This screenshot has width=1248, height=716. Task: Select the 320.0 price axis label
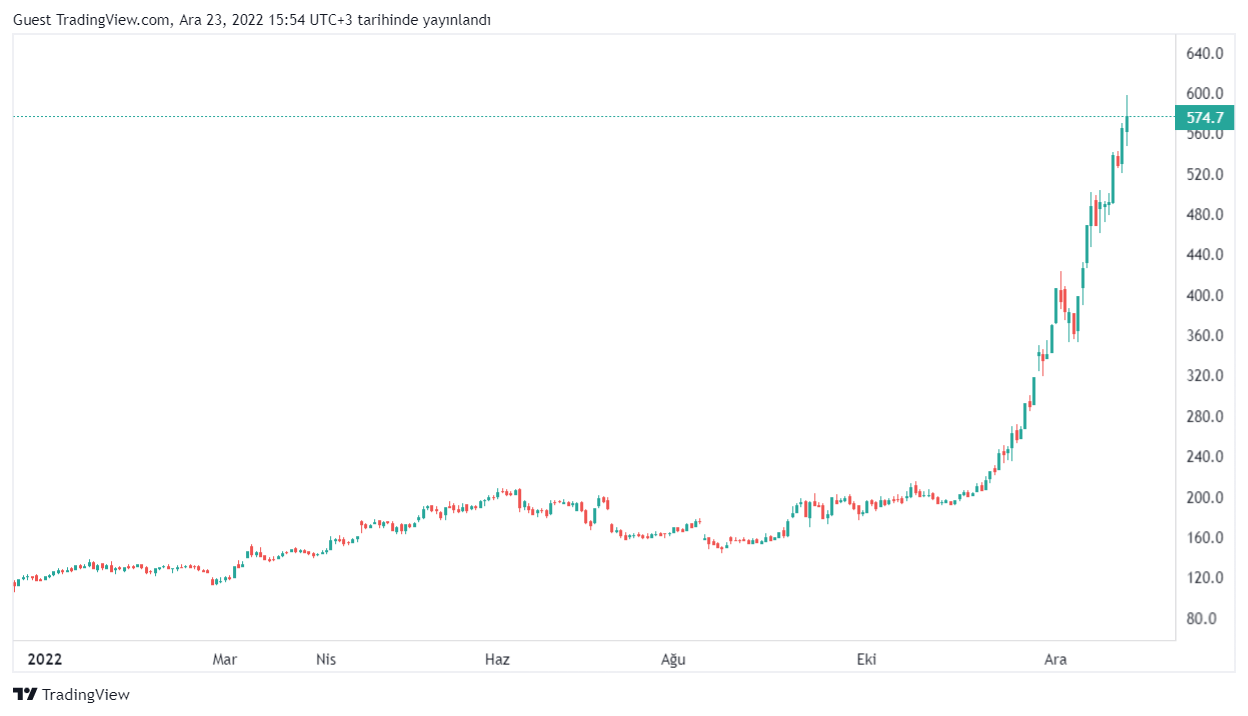pyautogui.click(x=1204, y=376)
